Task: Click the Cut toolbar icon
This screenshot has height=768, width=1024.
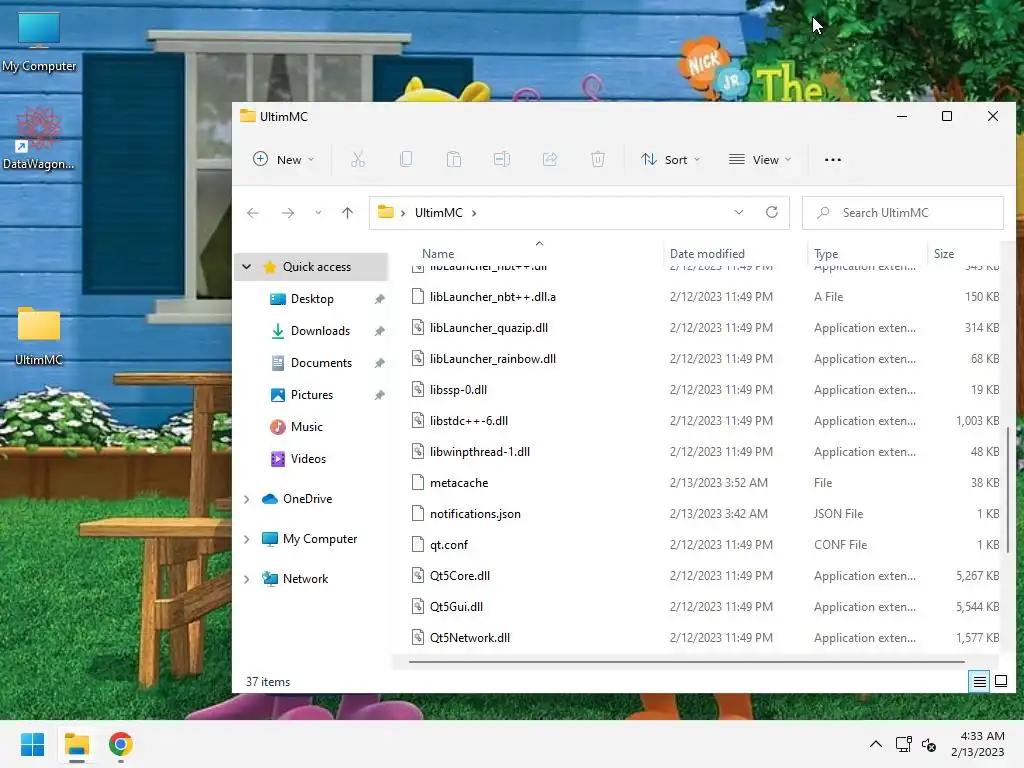Action: click(358, 159)
